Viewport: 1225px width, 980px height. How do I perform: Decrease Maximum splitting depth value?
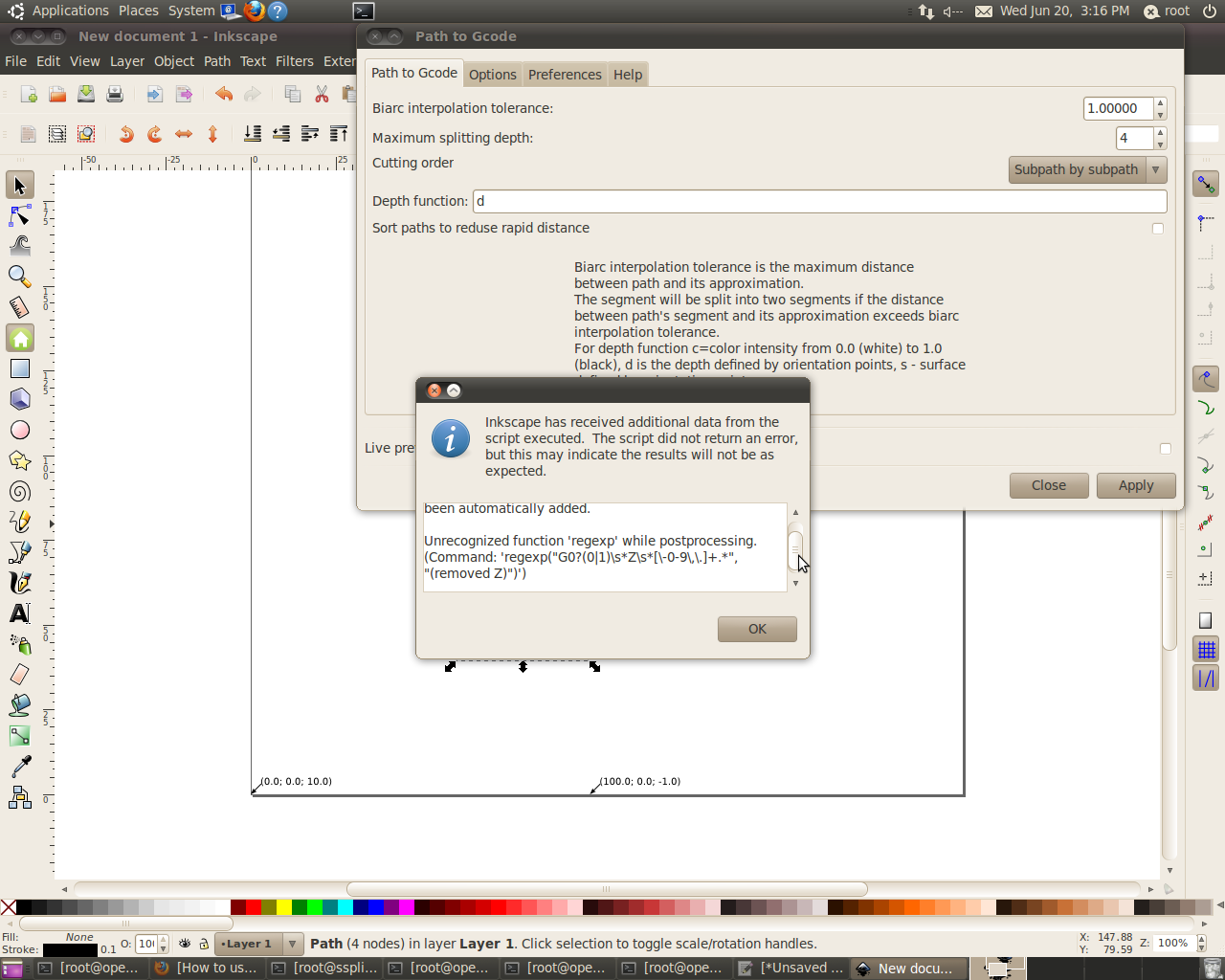[1160, 144]
